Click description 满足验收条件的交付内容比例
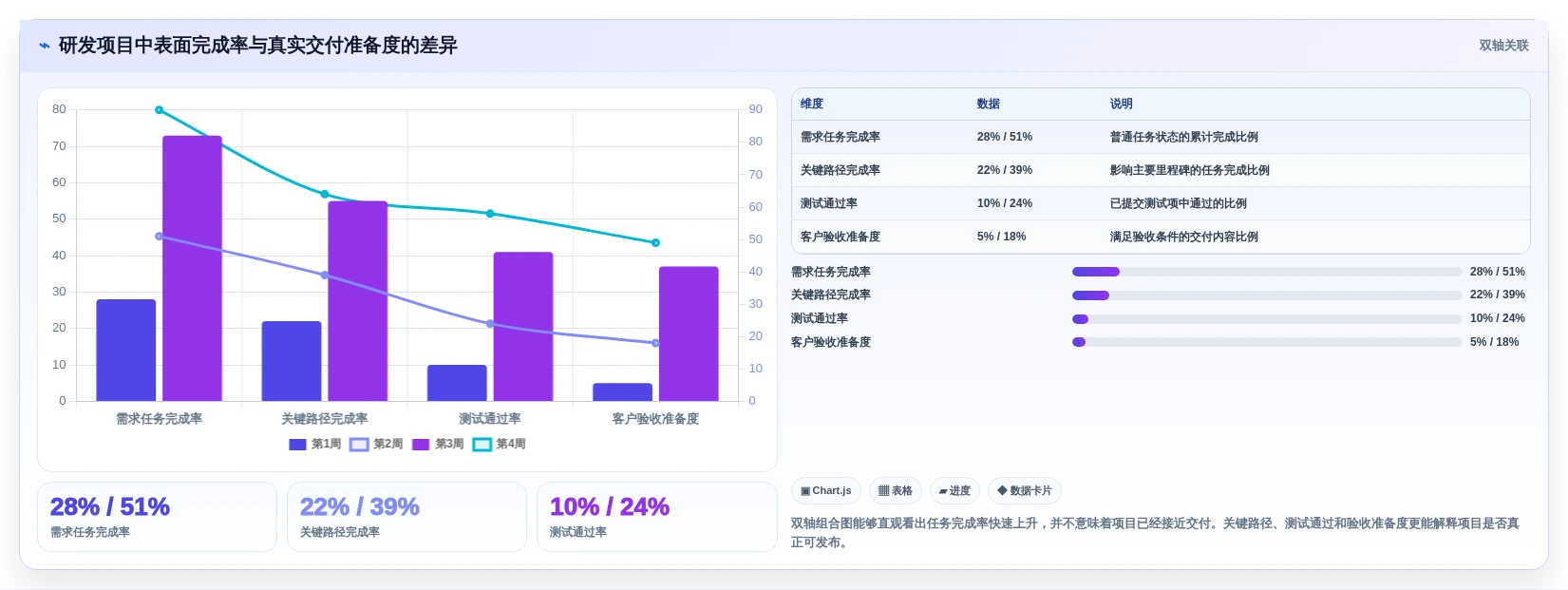The width and height of the screenshot is (1568, 590). coord(1184,237)
